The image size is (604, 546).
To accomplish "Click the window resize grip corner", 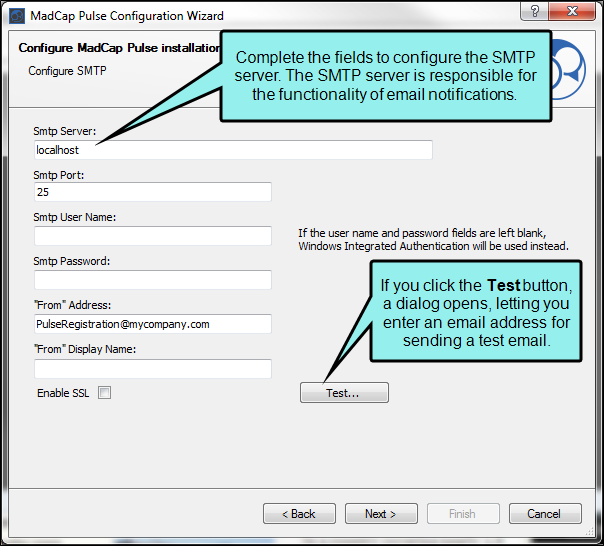I will [590, 532].
